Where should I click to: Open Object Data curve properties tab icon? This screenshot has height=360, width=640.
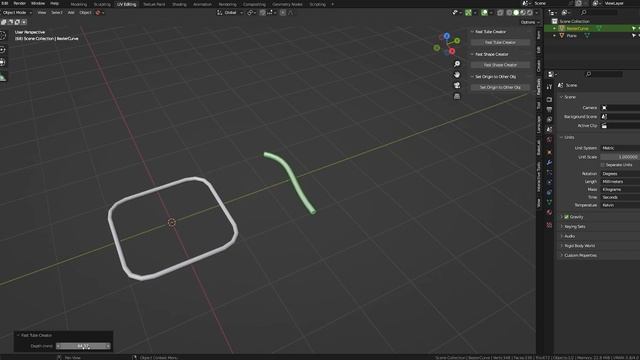pyautogui.click(x=549, y=202)
